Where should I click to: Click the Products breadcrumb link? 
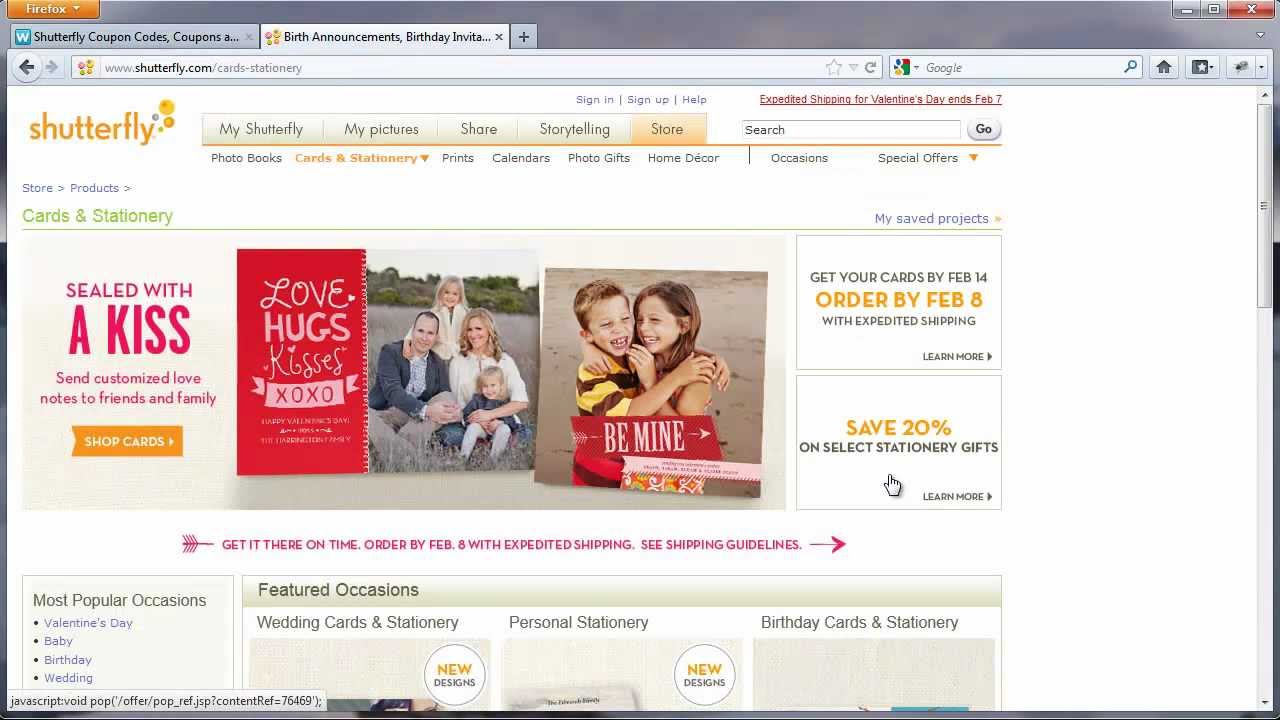click(x=94, y=188)
